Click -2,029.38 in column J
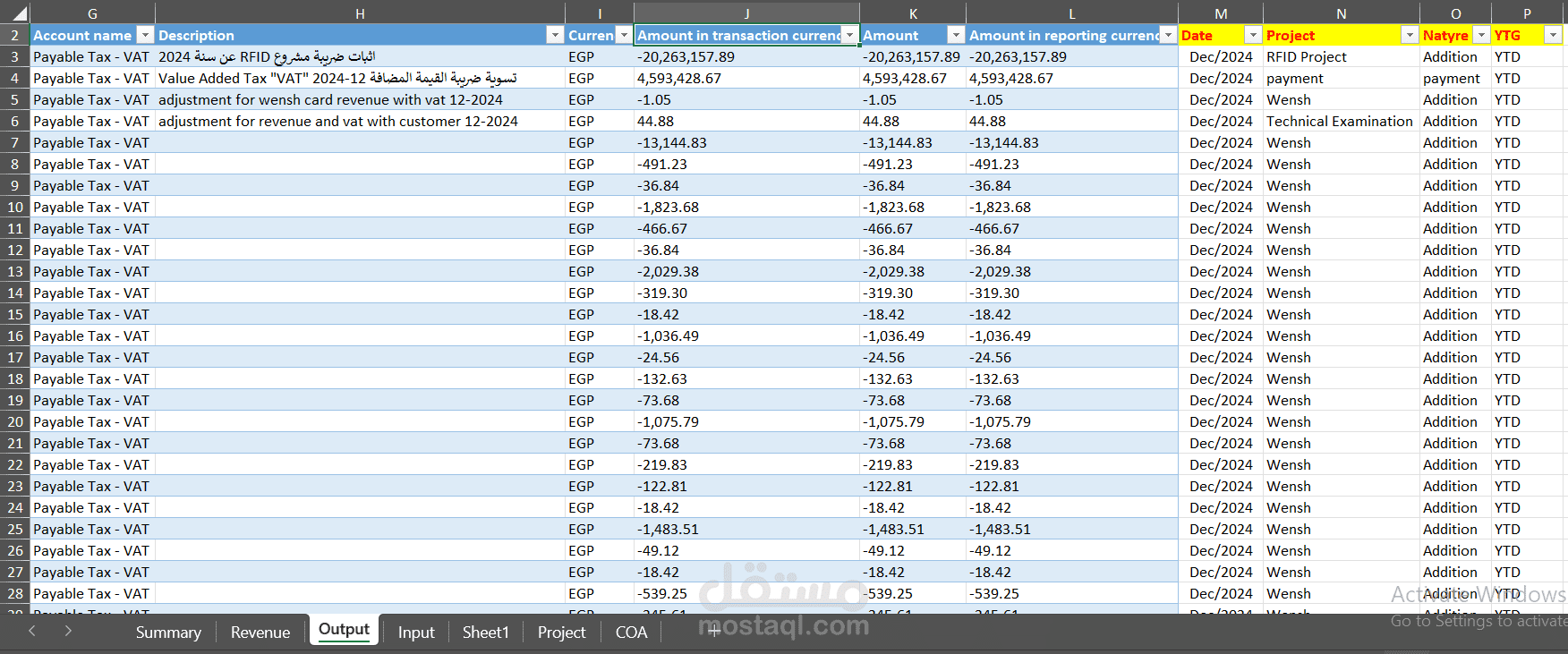This screenshot has height=654, width=1568. [x=746, y=271]
